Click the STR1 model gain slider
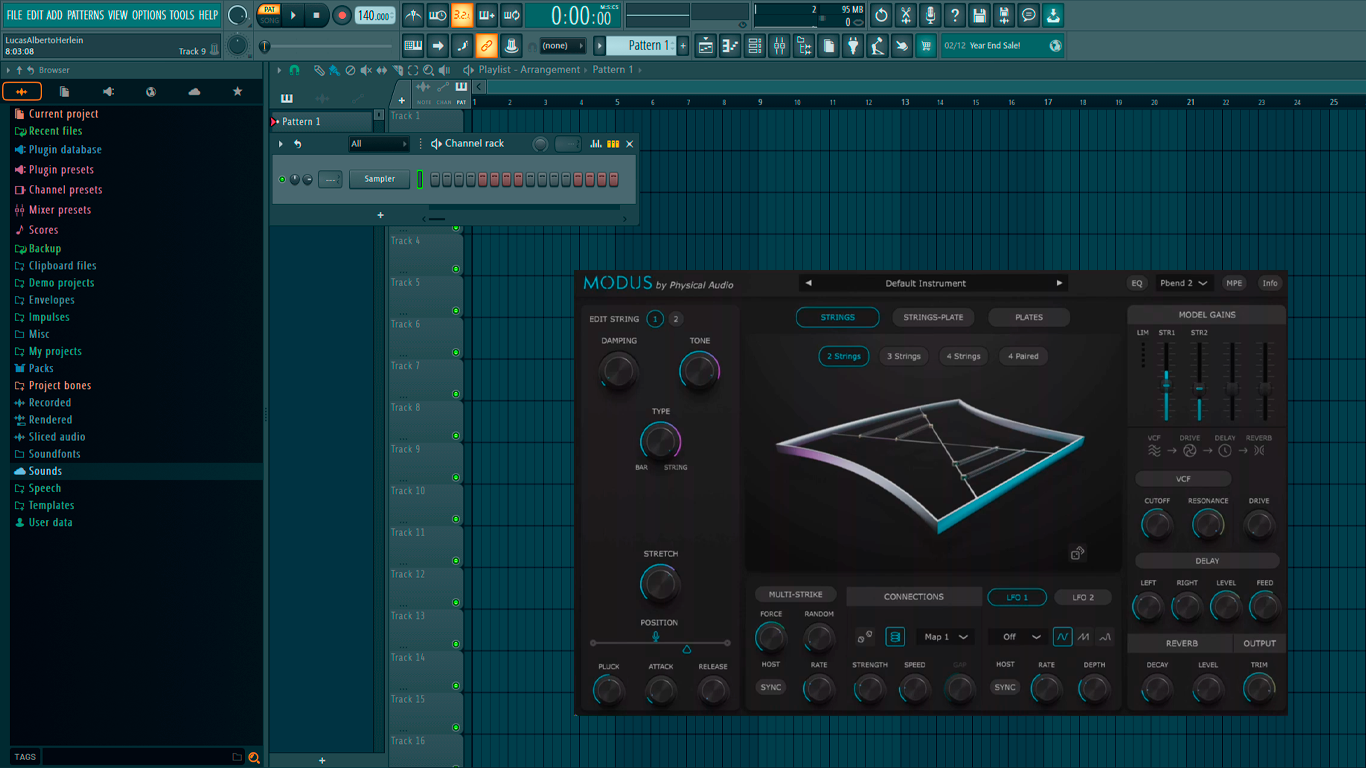 pos(1166,381)
